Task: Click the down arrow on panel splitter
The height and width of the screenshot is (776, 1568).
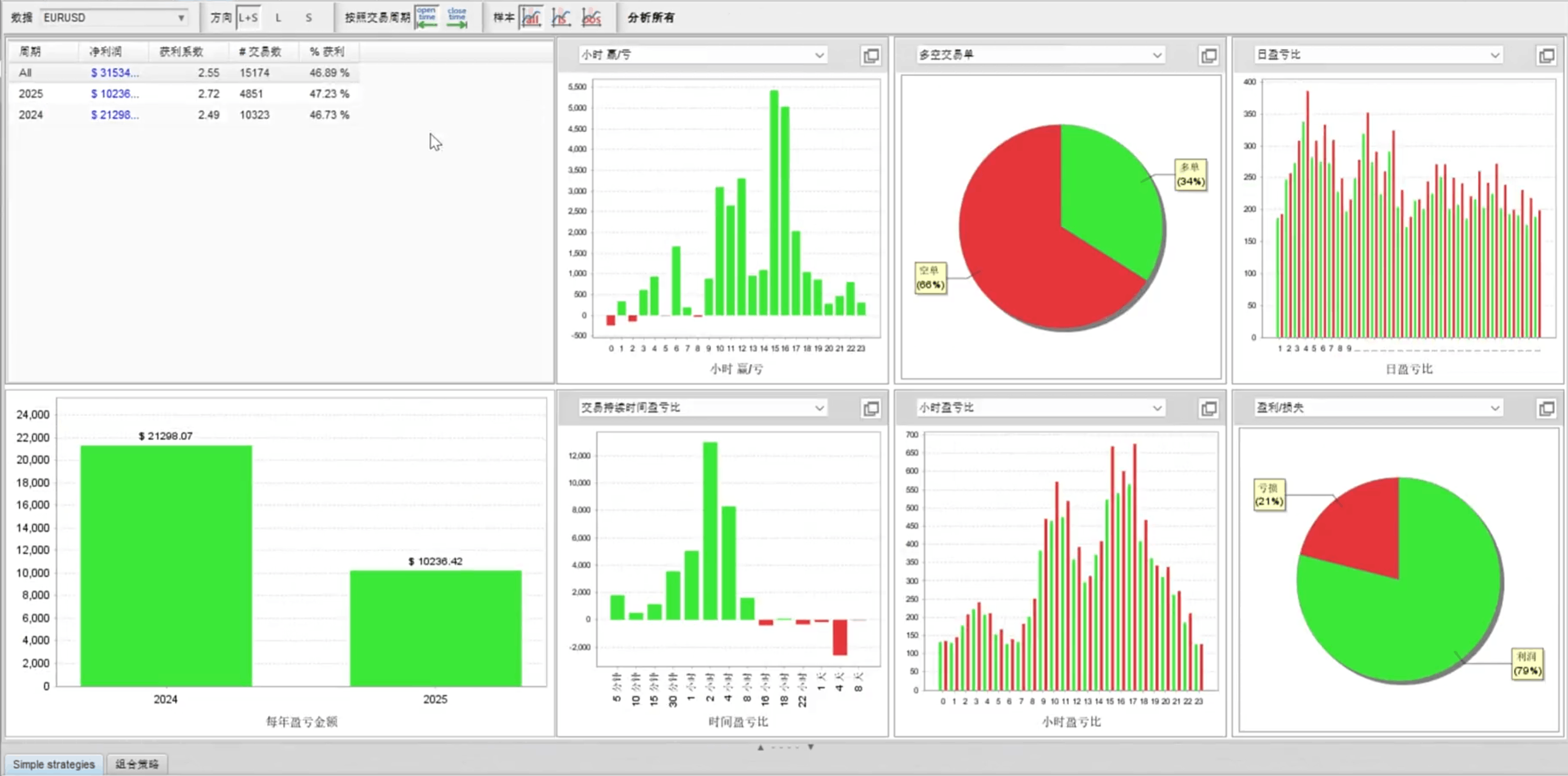Action: pyautogui.click(x=811, y=747)
